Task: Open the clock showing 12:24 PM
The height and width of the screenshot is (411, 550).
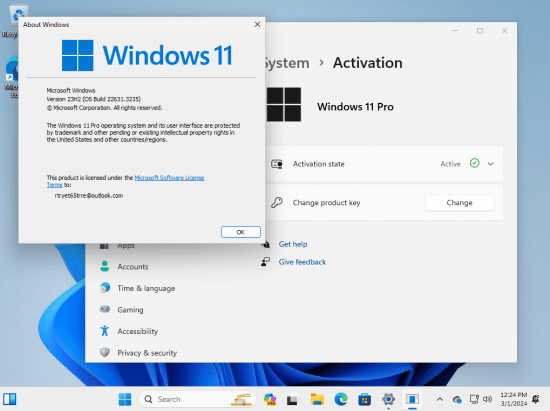Action: click(x=514, y=399)
